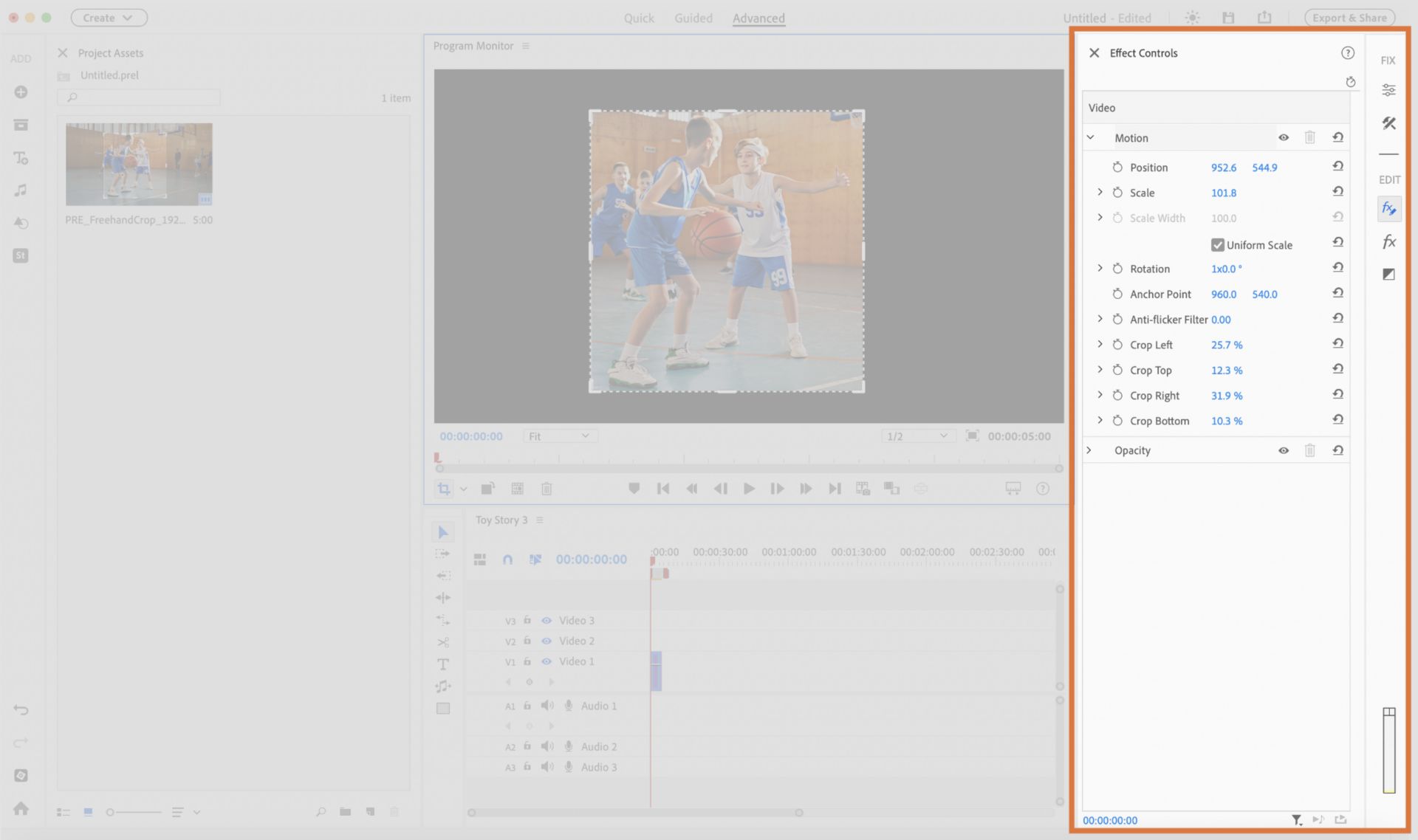Expand the Rotation property

click(1100, 269)
